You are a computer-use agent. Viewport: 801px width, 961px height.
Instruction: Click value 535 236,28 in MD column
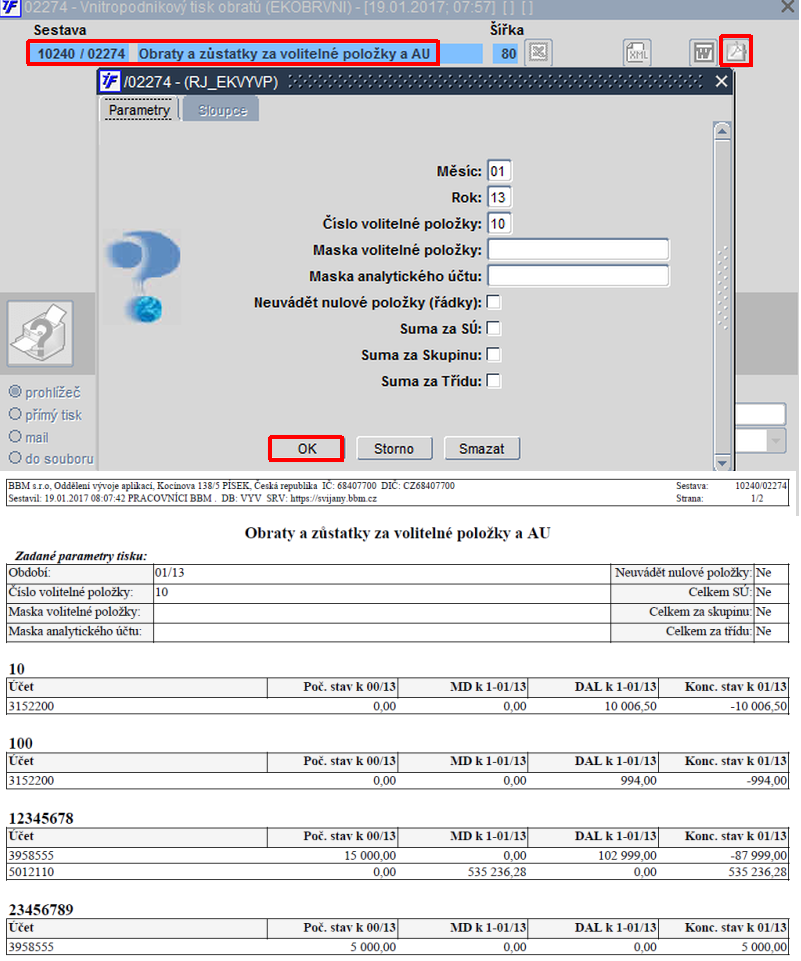(497, 872)
